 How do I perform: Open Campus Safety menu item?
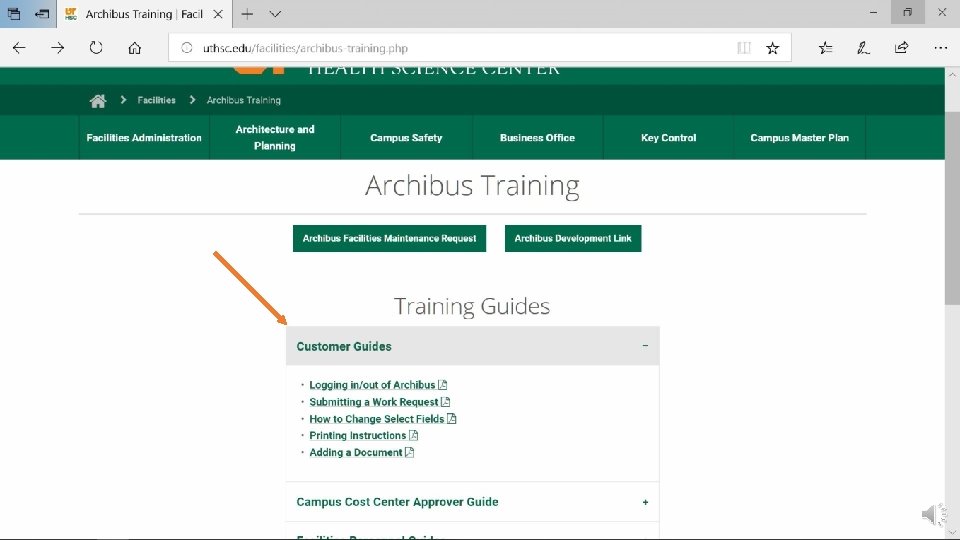tap(406, 138)
